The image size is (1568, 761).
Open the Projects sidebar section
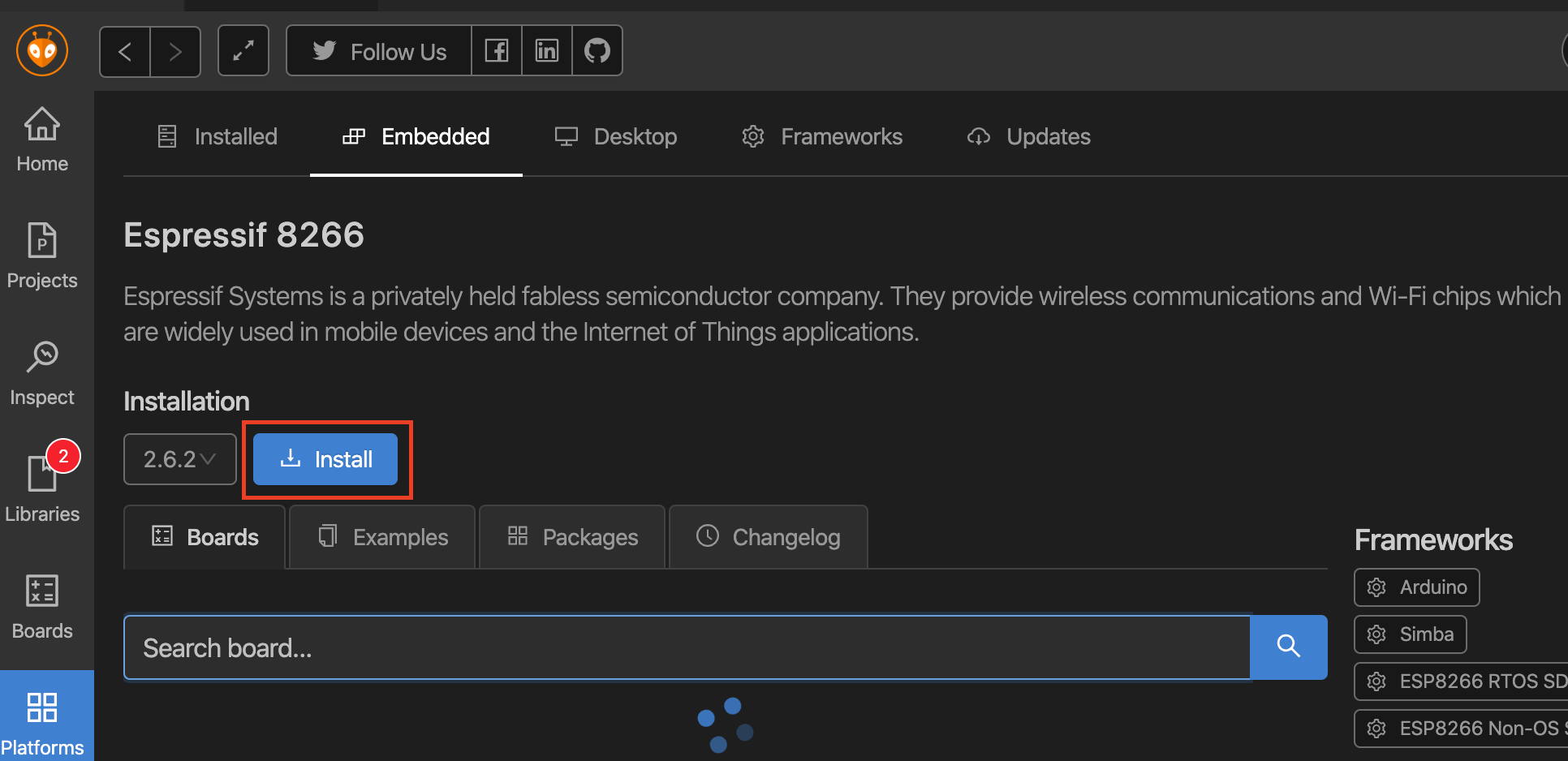[x=42, y=256]
